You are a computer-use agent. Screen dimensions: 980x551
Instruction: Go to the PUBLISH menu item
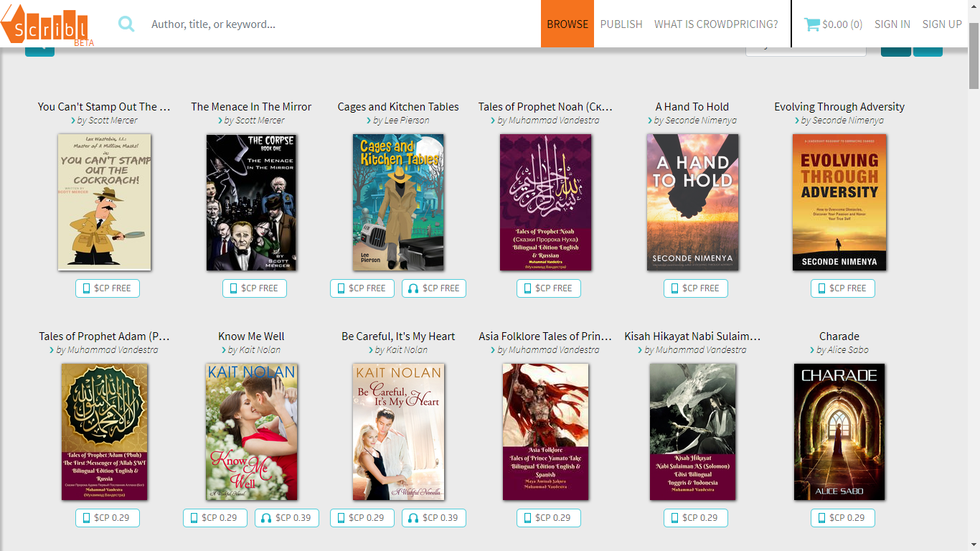(621, 24)
